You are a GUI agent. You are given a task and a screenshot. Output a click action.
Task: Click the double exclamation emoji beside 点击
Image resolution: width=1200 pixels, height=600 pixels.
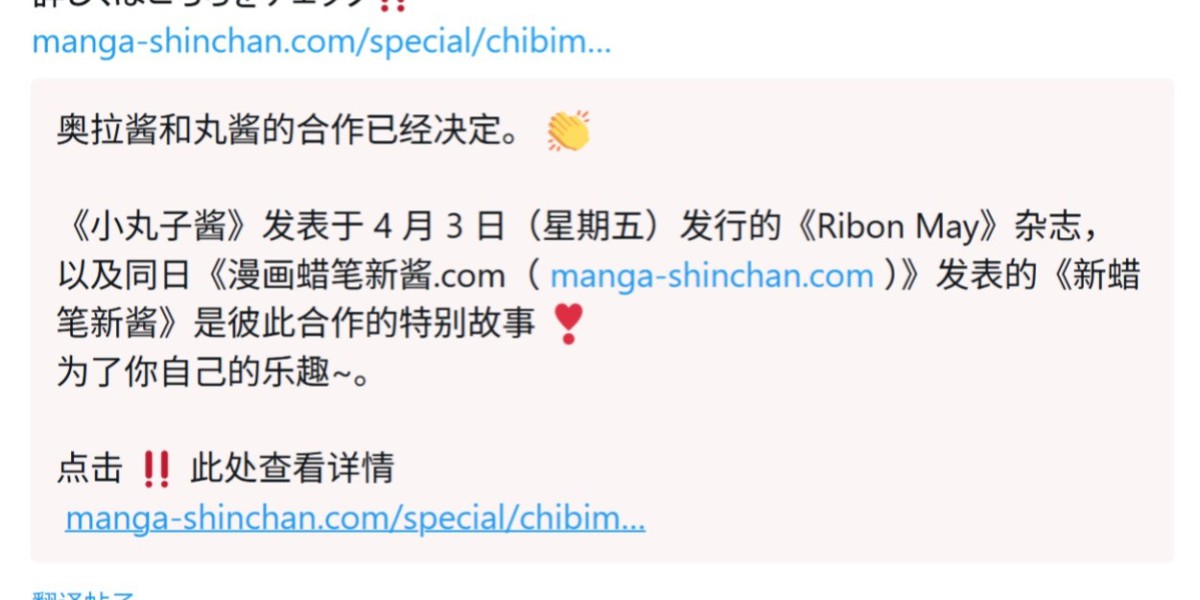[156, 468]
